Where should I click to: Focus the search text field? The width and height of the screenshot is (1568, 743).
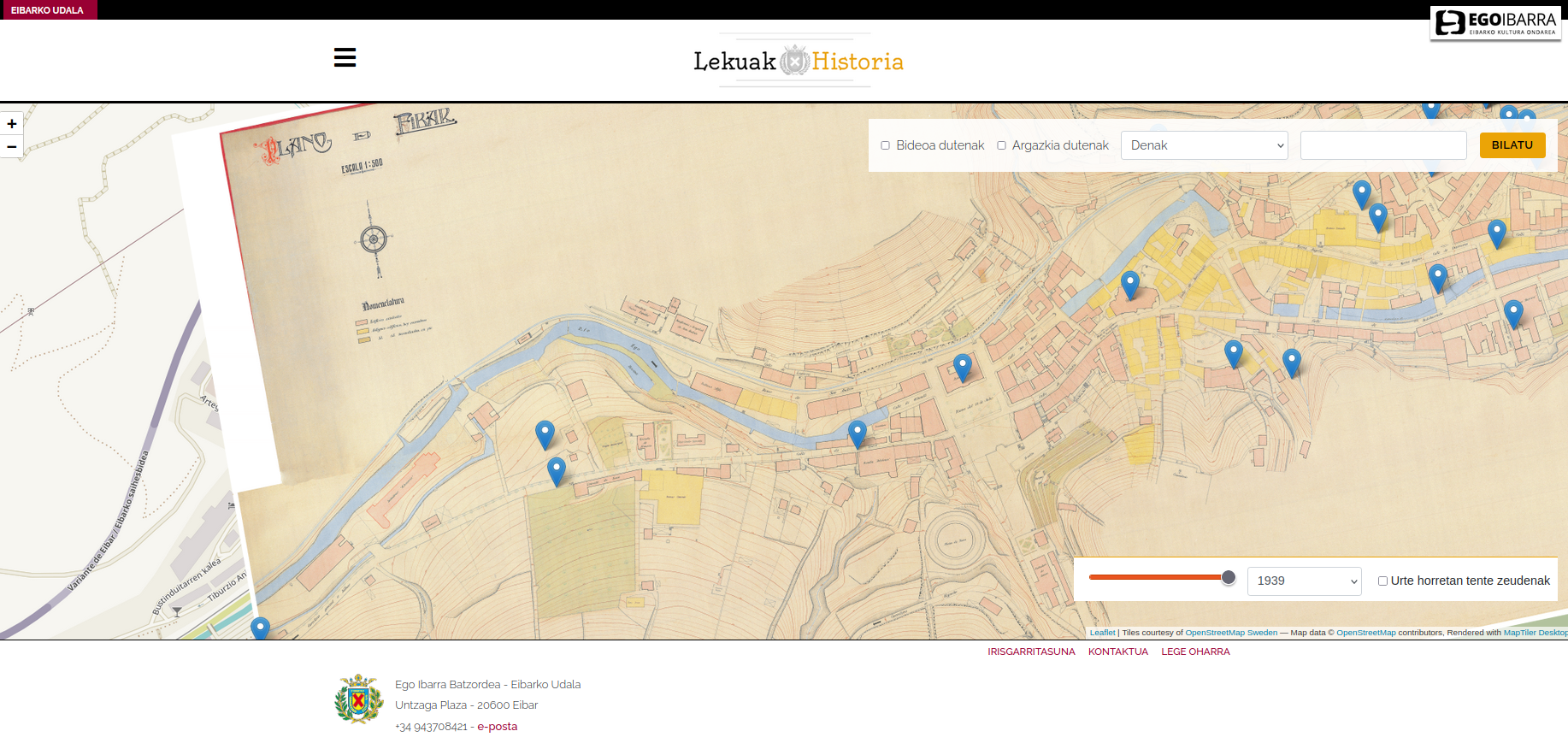(1382, 145)
